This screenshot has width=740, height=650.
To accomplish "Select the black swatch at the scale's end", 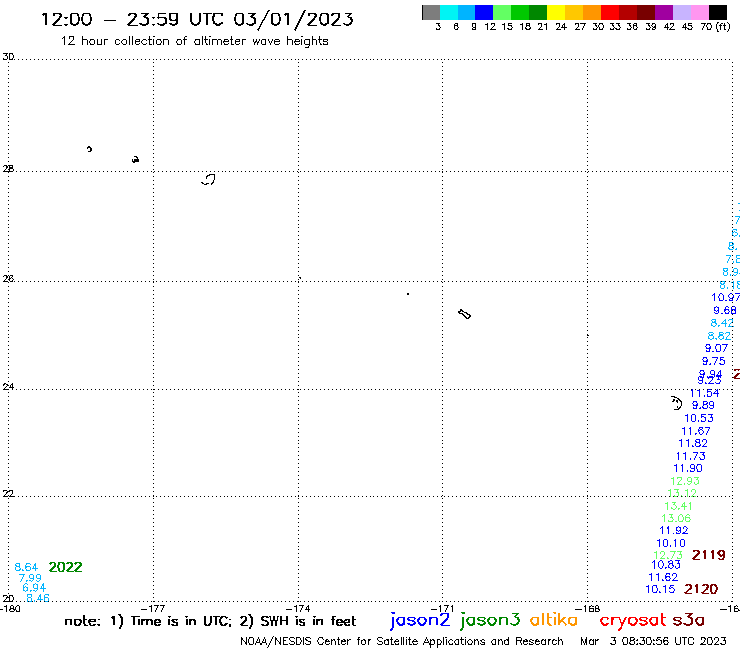I will (x=718, y=12).
